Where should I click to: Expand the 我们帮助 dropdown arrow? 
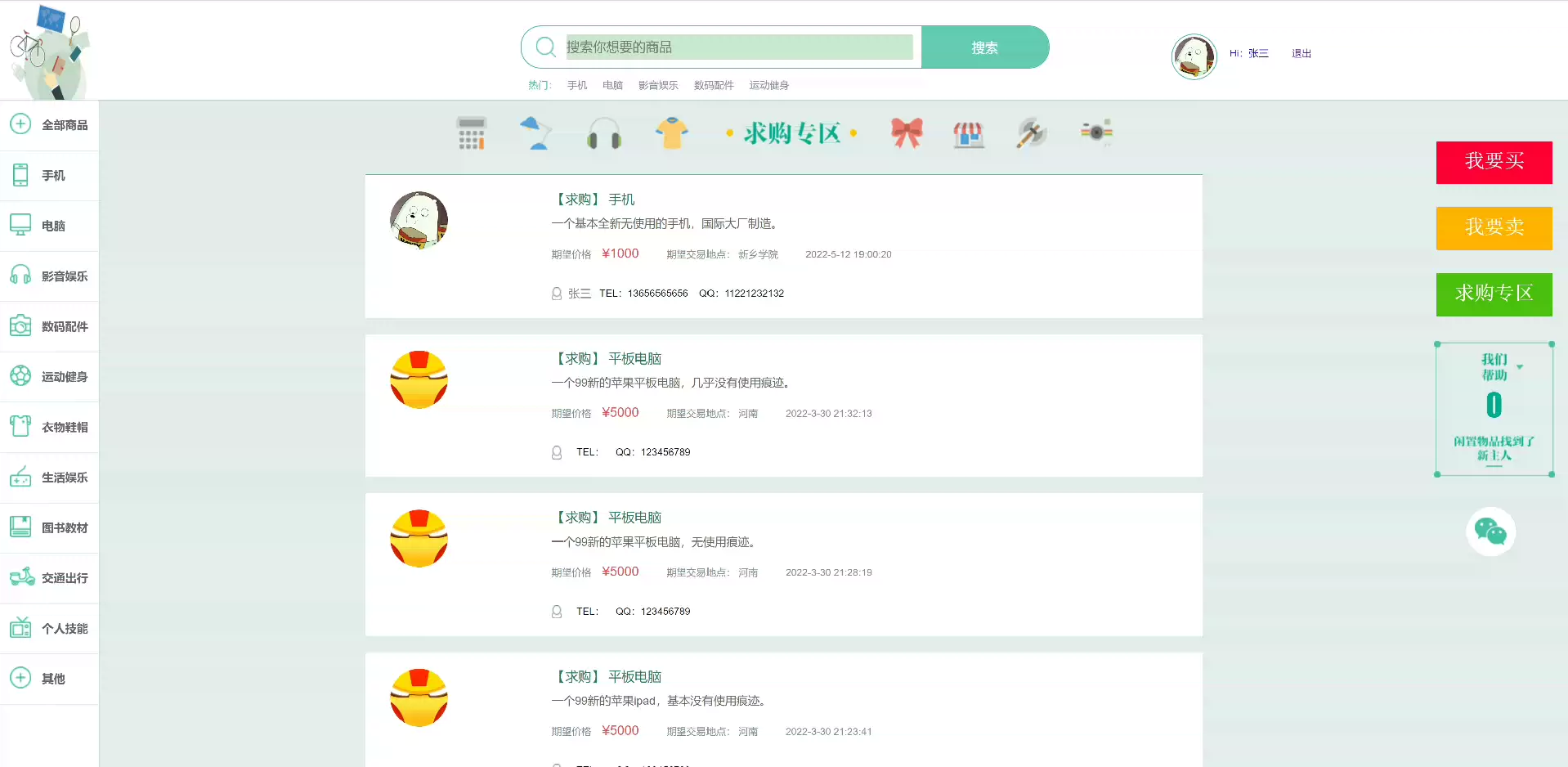point(1520,367)
